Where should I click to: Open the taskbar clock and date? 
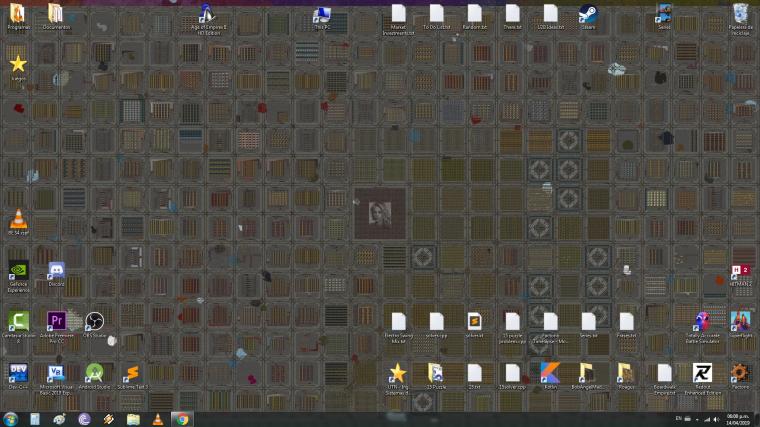point(738,419)
